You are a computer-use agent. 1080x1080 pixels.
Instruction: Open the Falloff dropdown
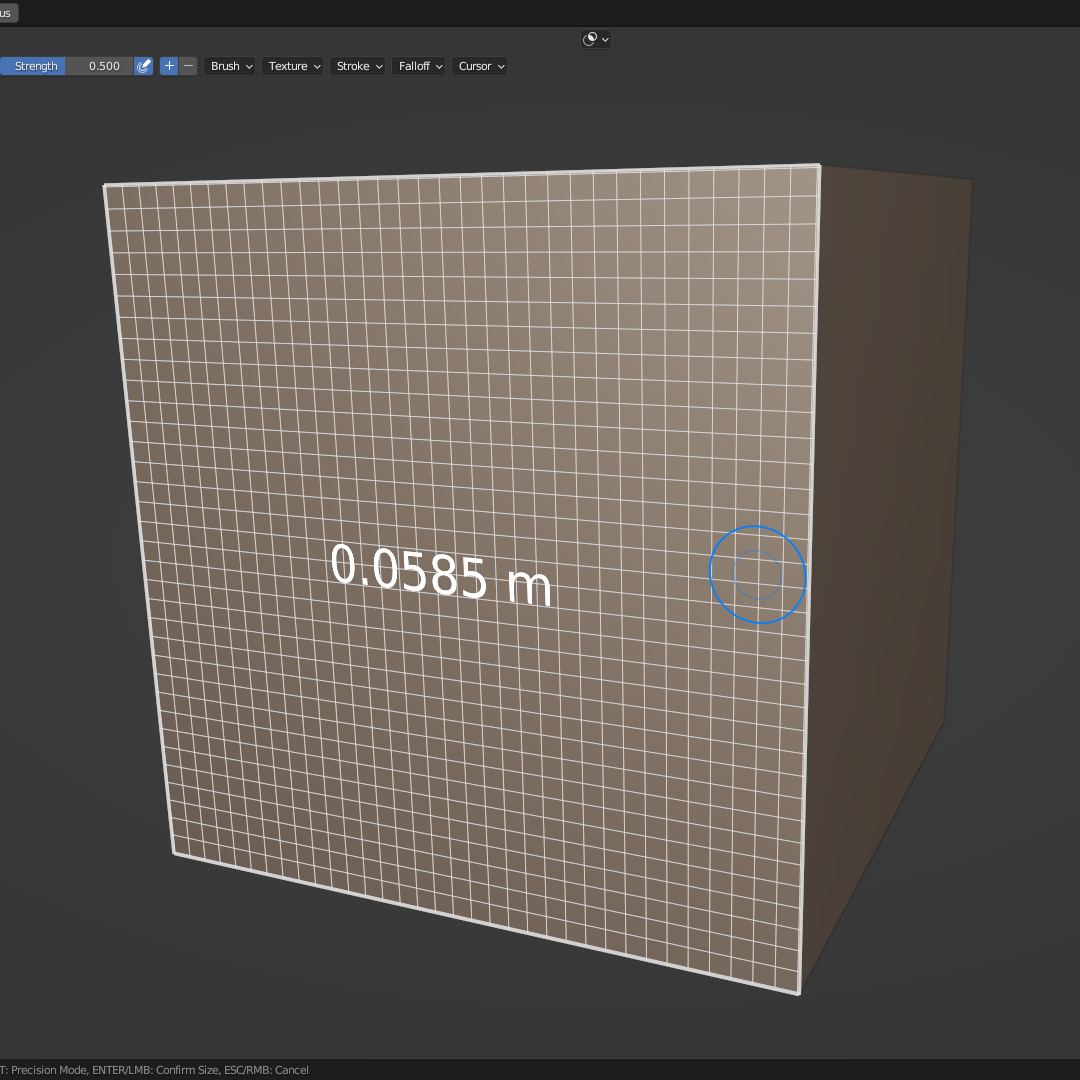[418, 66]
